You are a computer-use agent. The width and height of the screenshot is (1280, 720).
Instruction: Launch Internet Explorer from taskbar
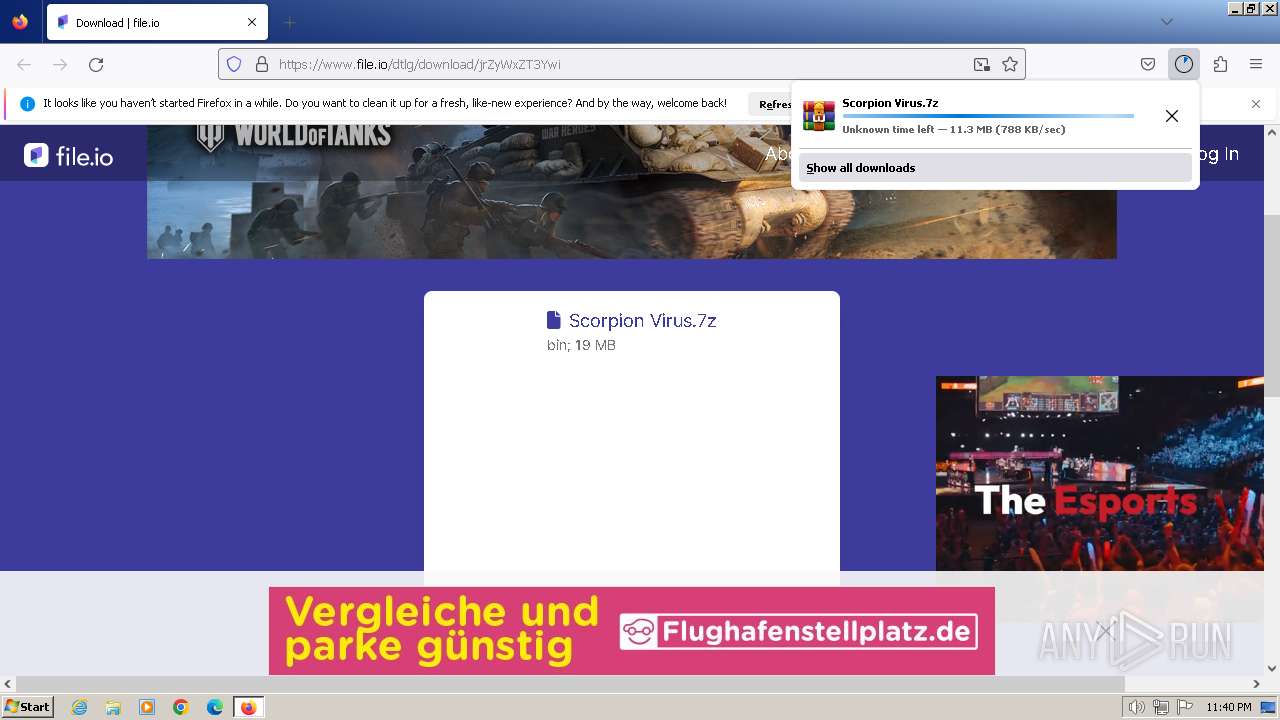[x=79, y=707]
